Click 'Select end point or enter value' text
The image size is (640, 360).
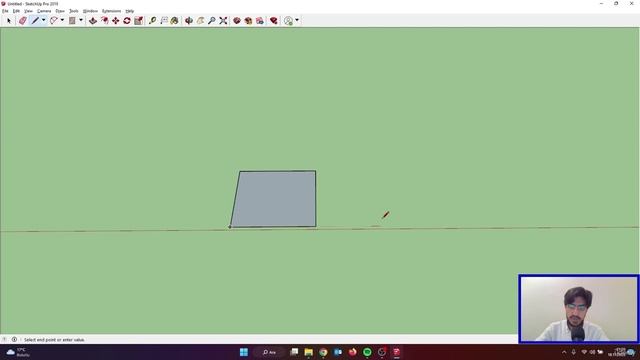tap(54, 340)
